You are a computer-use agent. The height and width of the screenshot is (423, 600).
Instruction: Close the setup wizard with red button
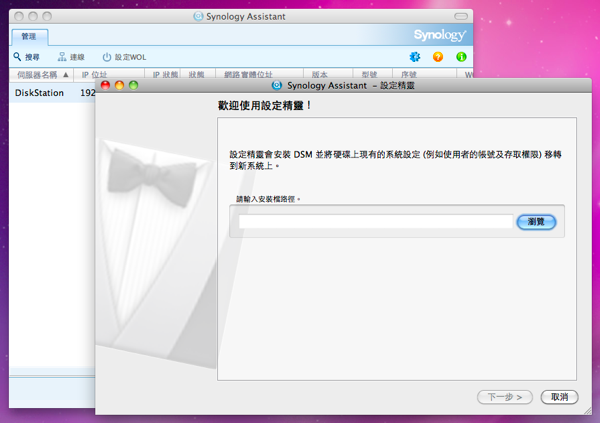[x=105, y=85]
